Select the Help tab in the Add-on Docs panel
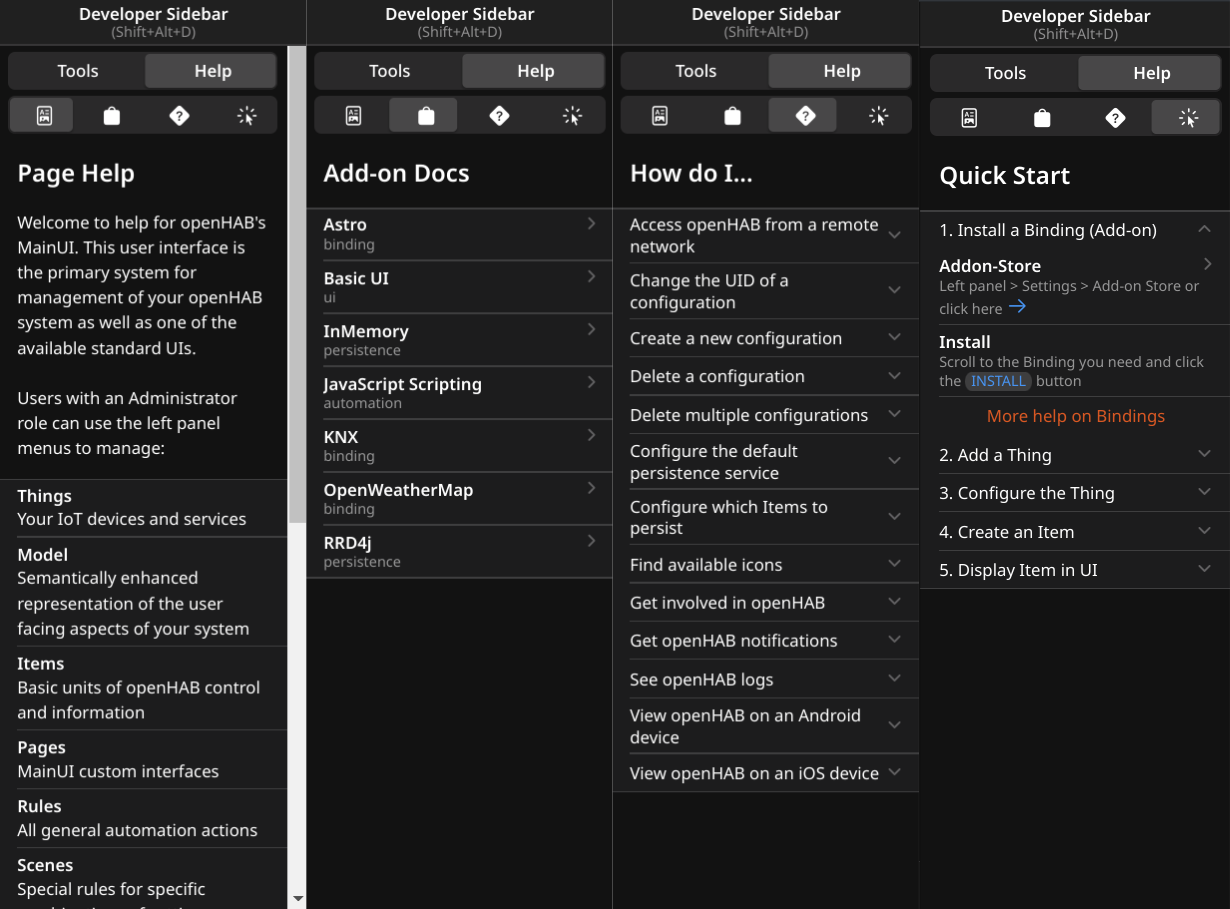Screen dimensions: 1230x909 click(x=535, y=71)
